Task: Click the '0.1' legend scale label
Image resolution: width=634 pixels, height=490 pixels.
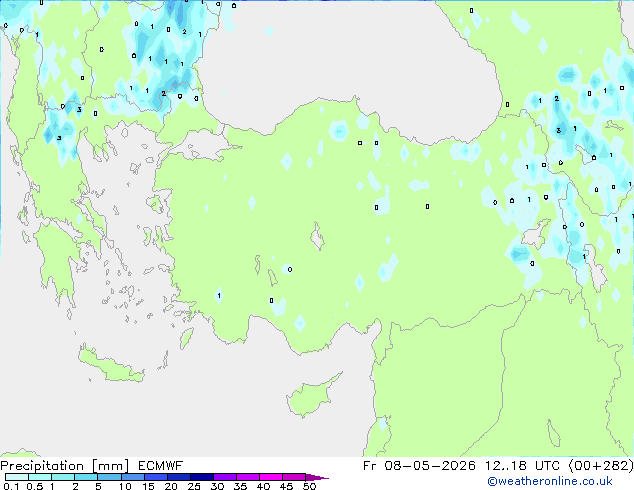Action: 11,486
